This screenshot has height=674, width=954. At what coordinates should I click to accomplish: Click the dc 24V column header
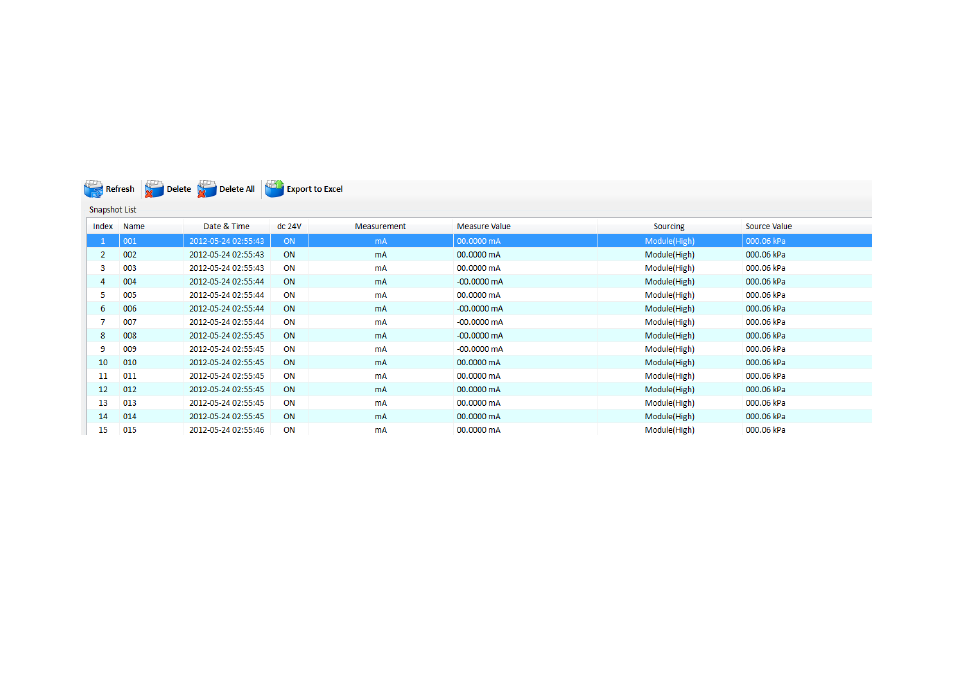click(x=289, y=226)
